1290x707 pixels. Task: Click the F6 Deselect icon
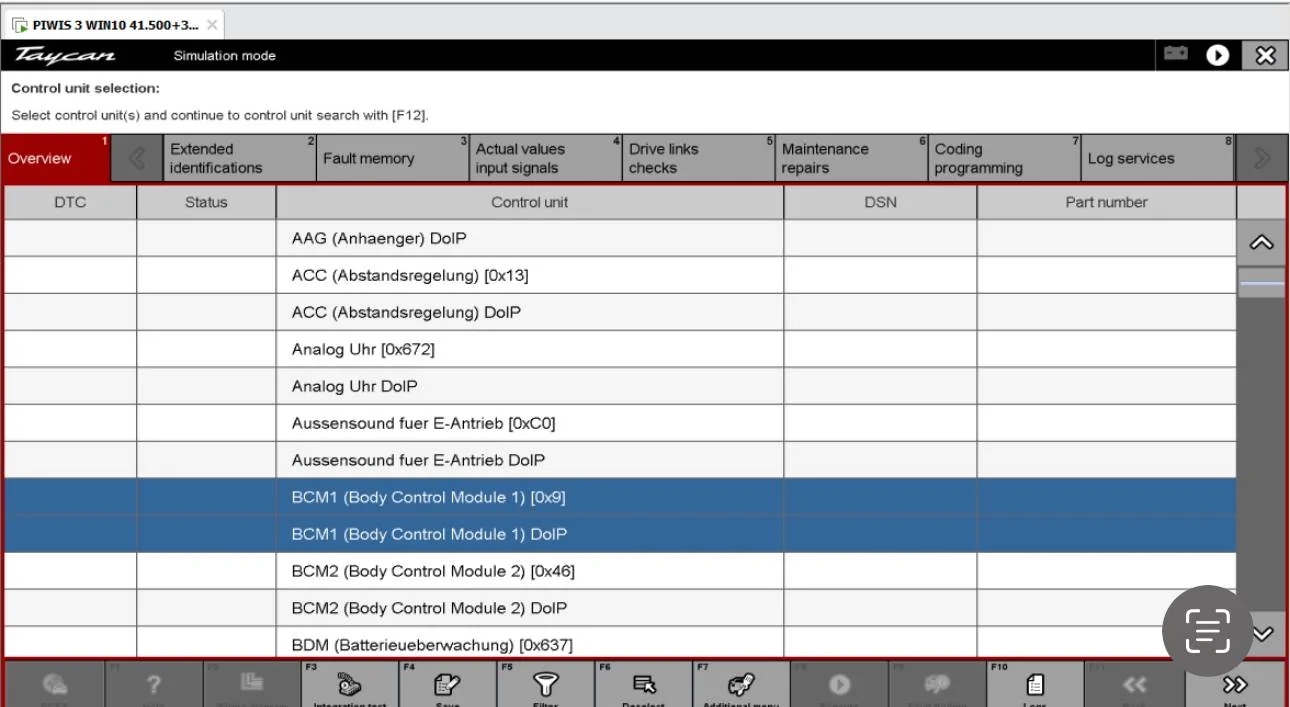coord(643,685)
